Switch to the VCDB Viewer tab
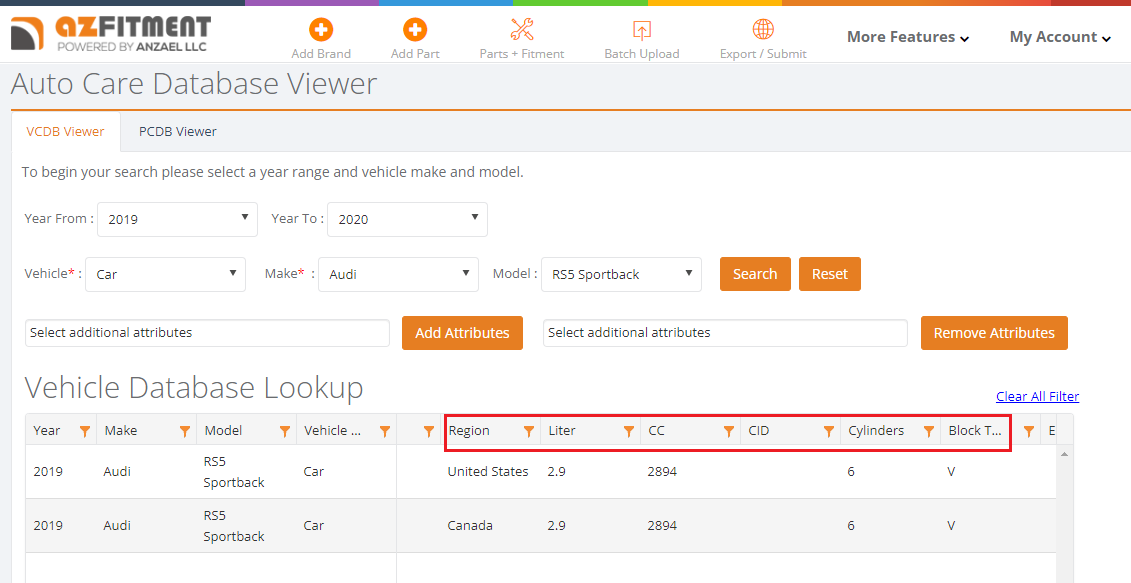Screen dimensions: 1131x583 pyautogui.click(x=66, y=131)
